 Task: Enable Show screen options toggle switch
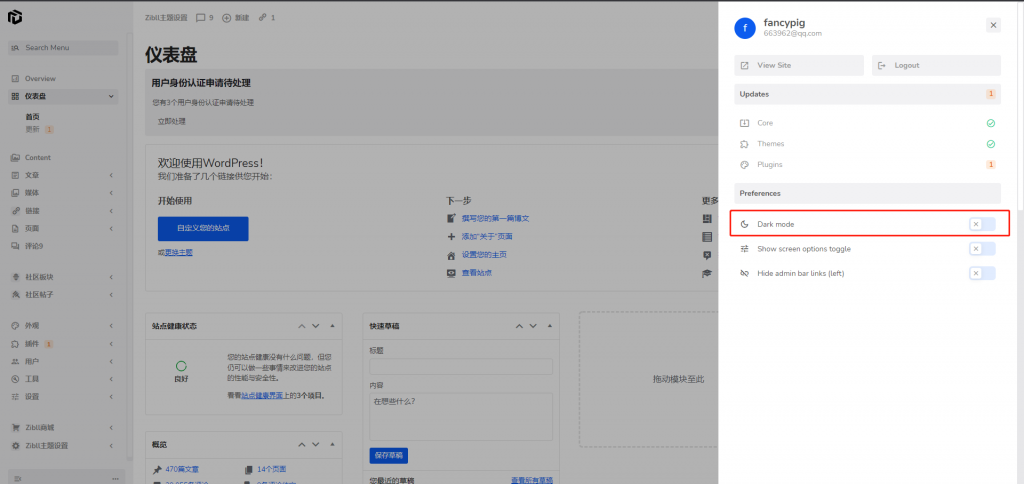pos(982,249)
